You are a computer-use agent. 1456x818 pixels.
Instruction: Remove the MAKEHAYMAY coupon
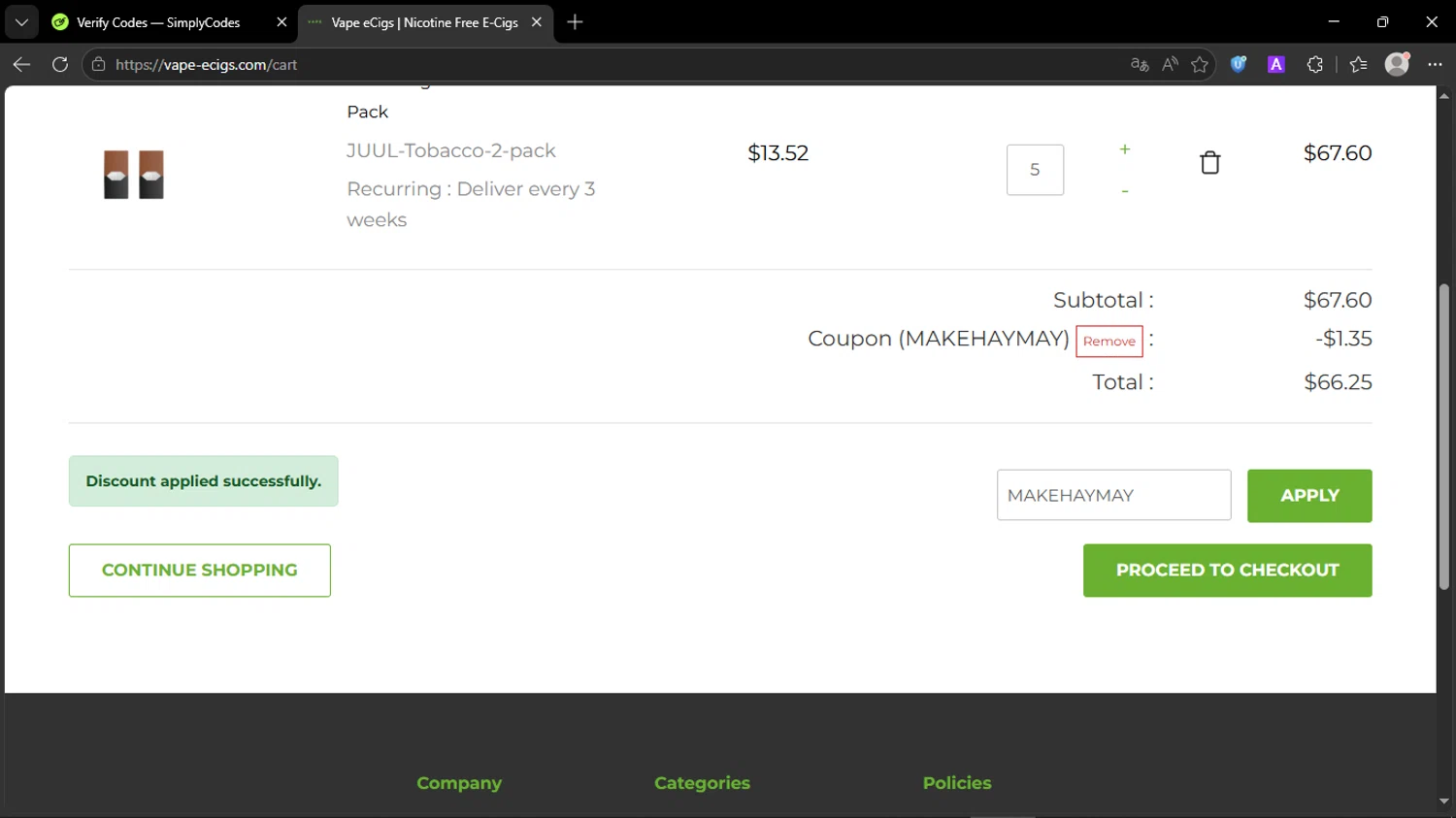coord(1109,342)
